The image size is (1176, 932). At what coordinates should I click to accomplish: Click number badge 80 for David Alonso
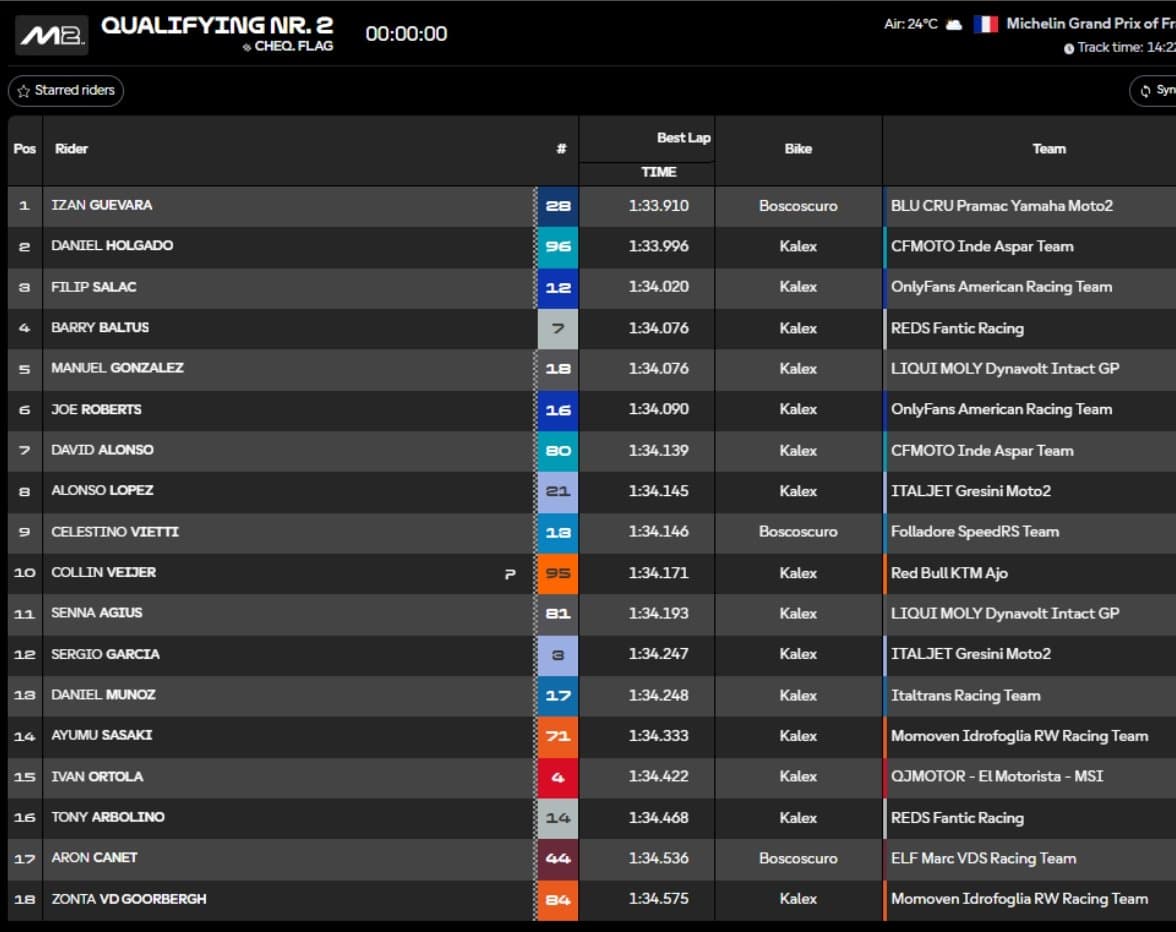tap(558, 451)
